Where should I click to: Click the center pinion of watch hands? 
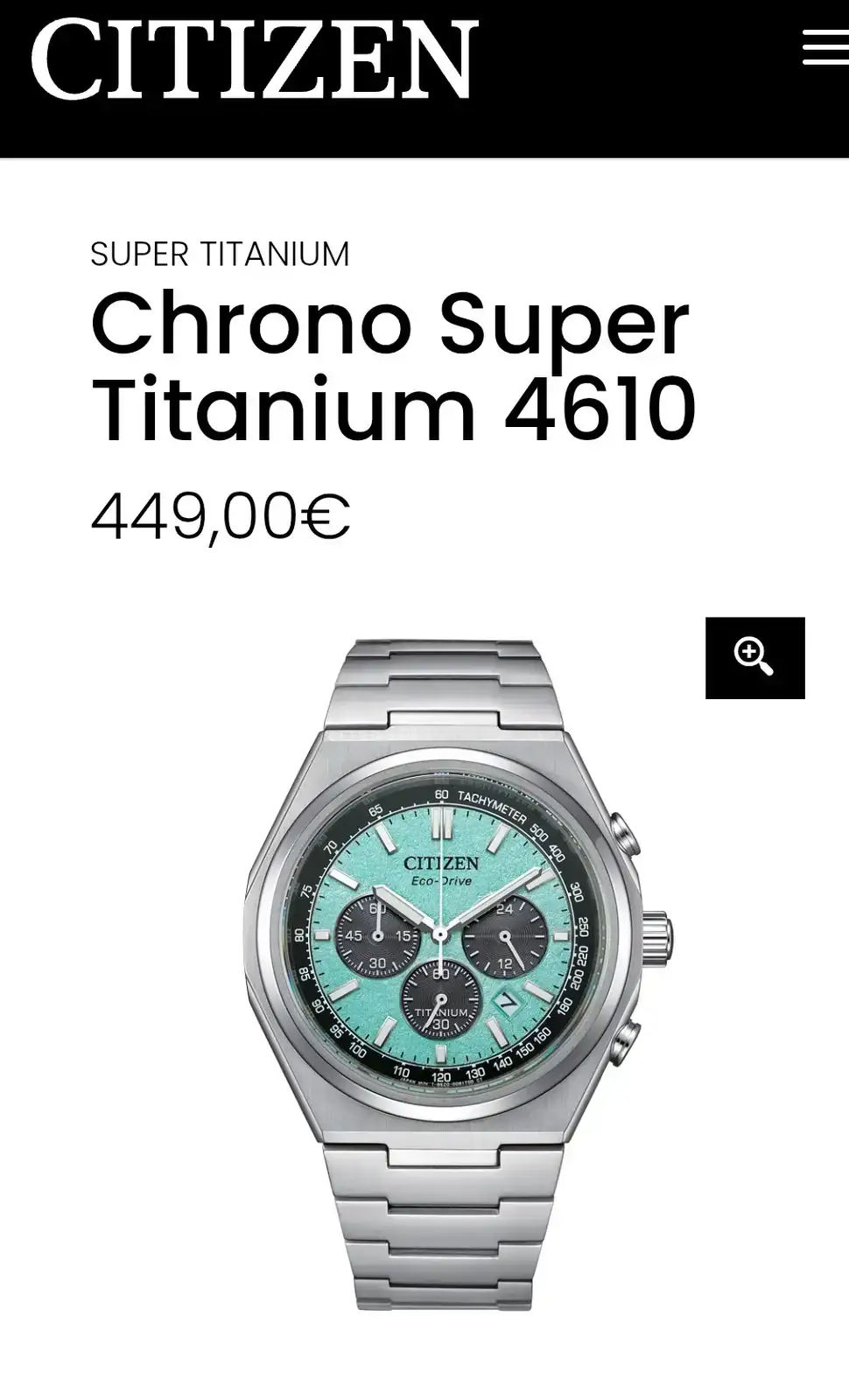440,934
